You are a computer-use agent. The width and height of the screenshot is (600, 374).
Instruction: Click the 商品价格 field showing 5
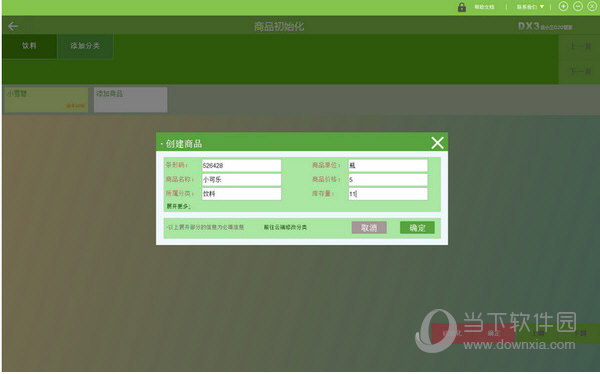388,180
